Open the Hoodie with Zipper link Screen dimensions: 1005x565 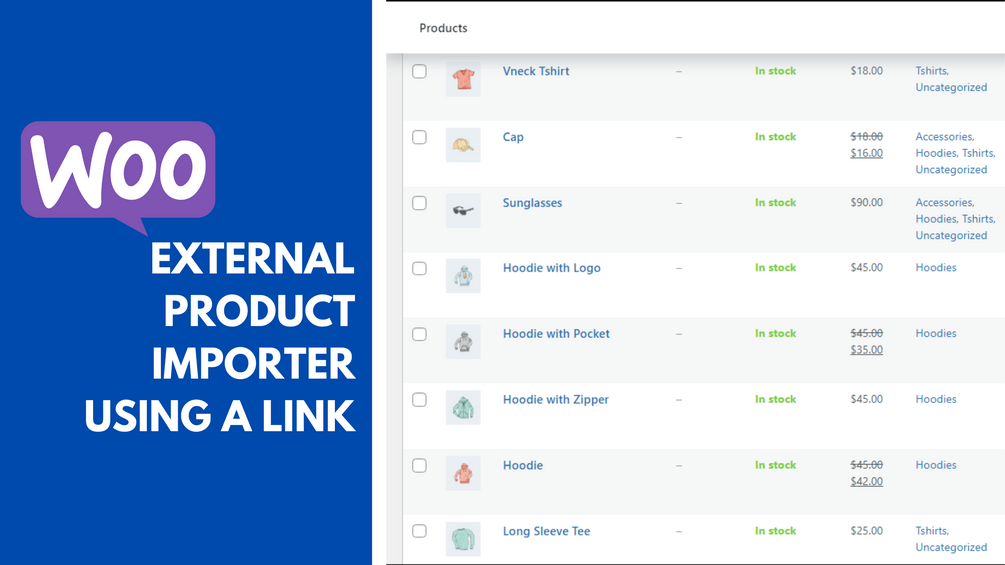556,400
